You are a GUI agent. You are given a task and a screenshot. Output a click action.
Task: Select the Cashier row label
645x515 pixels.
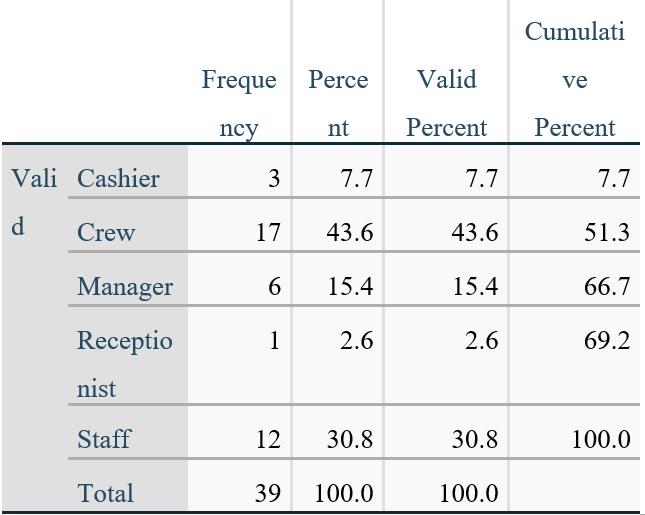point(118,179)
